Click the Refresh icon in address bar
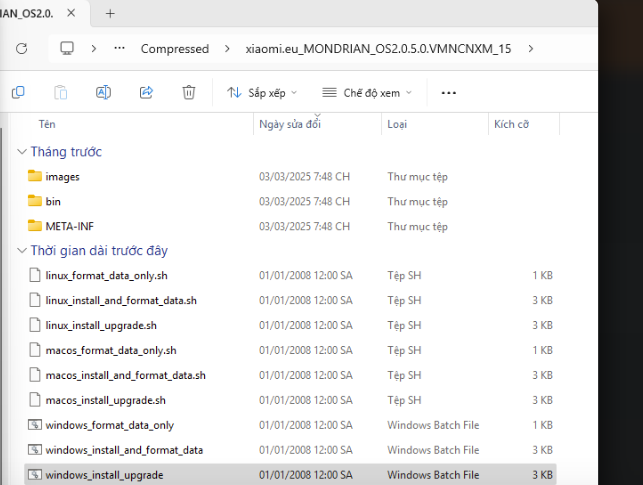This screenshot has height=485, width=643. click(21, 49)
